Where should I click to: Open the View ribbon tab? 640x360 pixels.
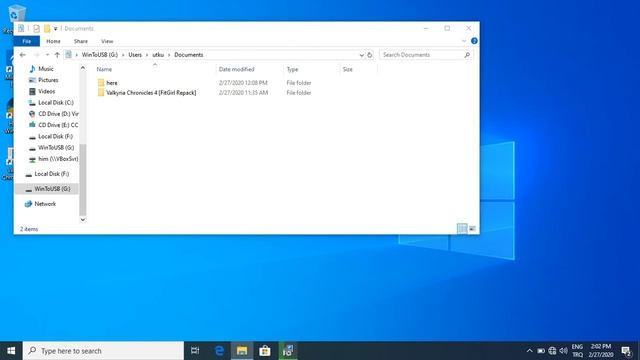click(107, 41)
